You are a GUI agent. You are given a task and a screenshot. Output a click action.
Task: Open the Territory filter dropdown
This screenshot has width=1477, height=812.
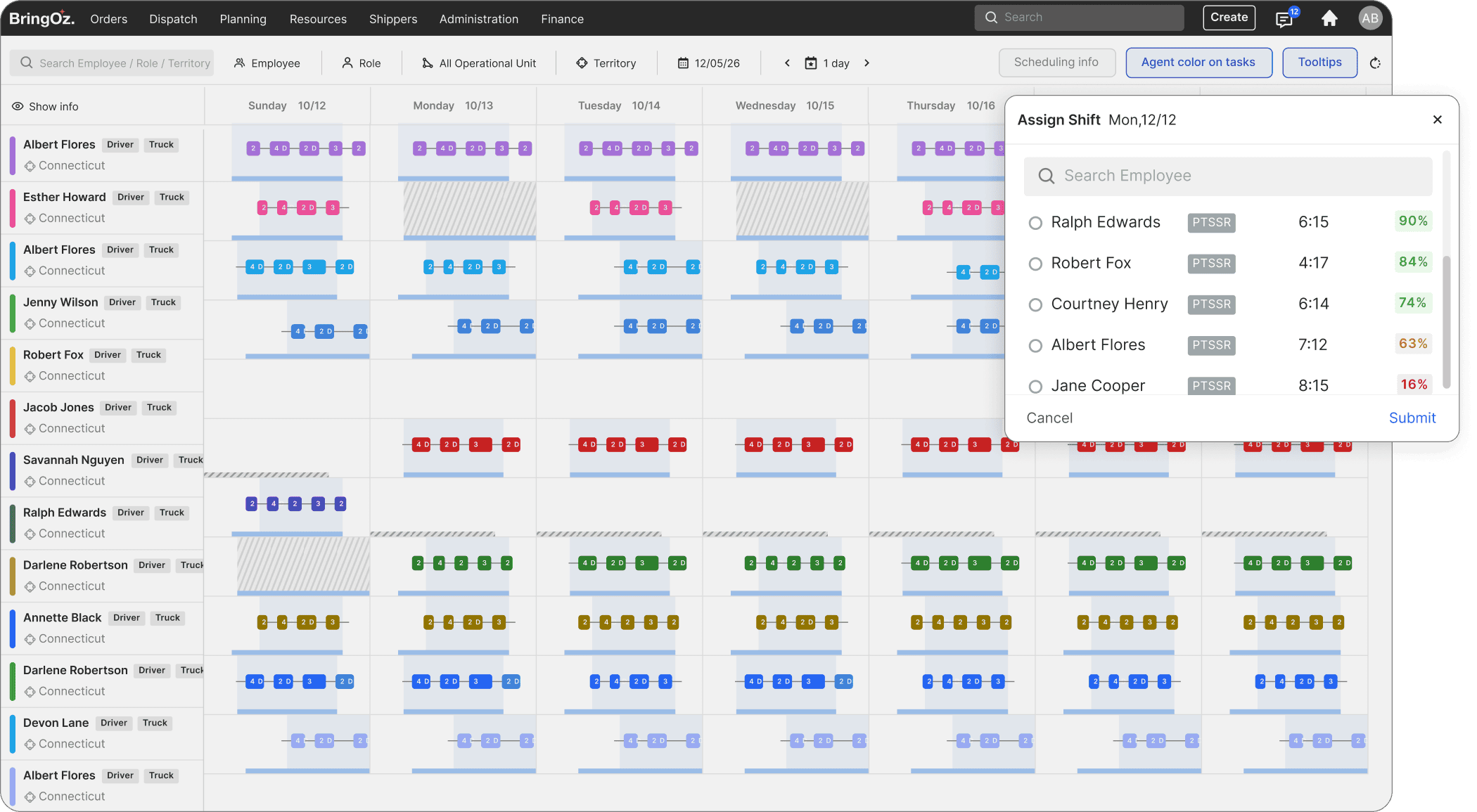(606, 63)
